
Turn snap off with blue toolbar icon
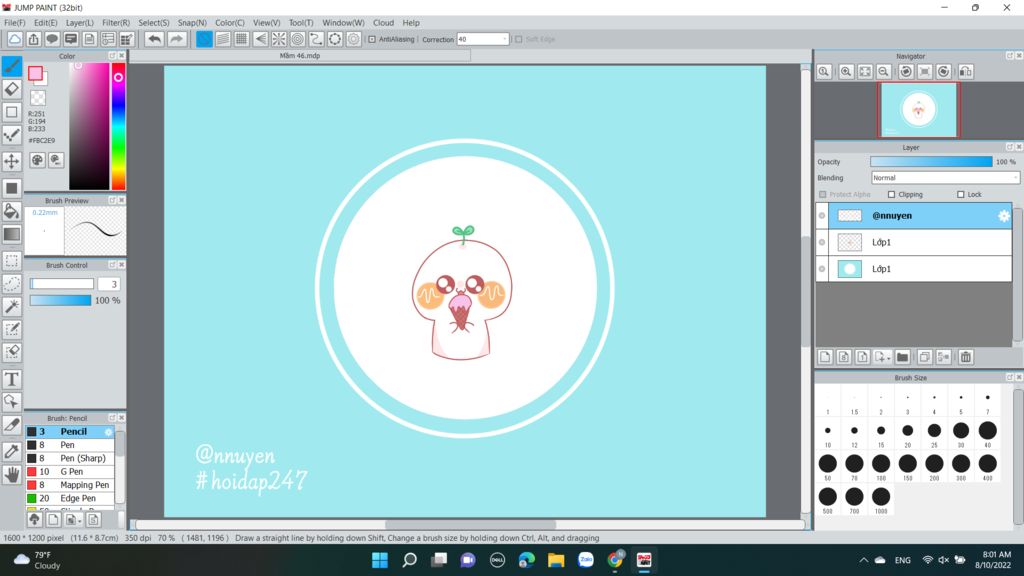pos(204,39)
